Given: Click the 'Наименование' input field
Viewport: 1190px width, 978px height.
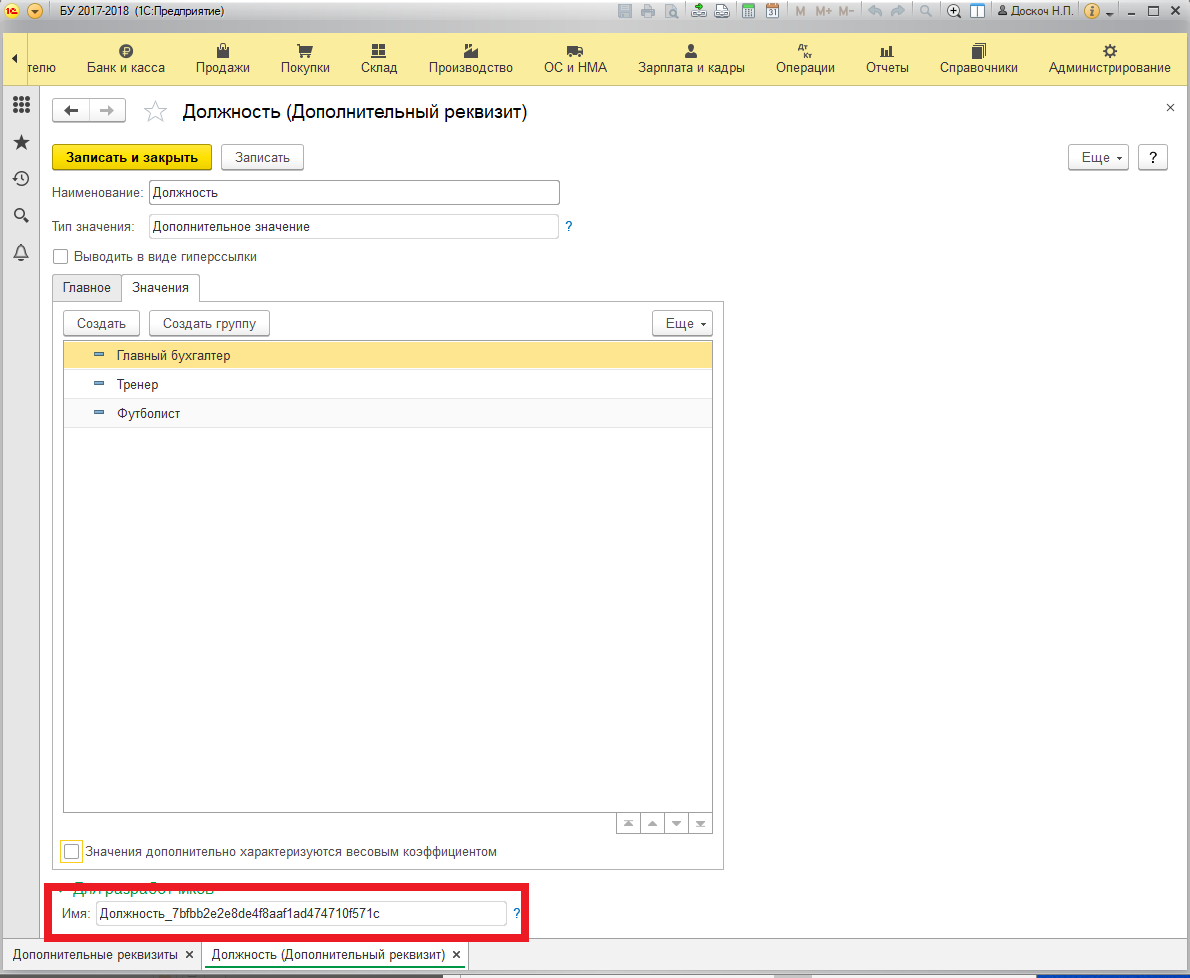Looking at the screenshot, I should [x=354, y=193].
